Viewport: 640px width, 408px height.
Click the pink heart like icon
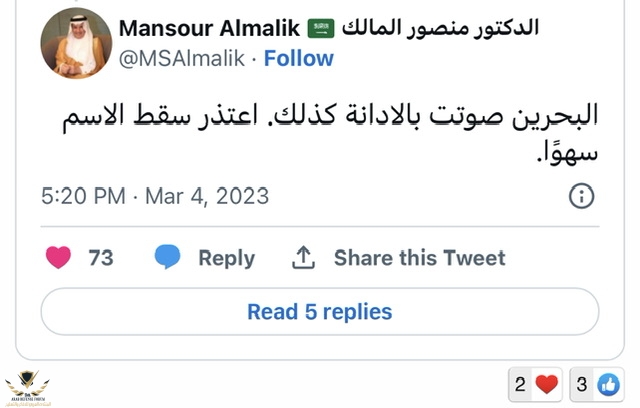pyautogui.click(x=59, y=257)
